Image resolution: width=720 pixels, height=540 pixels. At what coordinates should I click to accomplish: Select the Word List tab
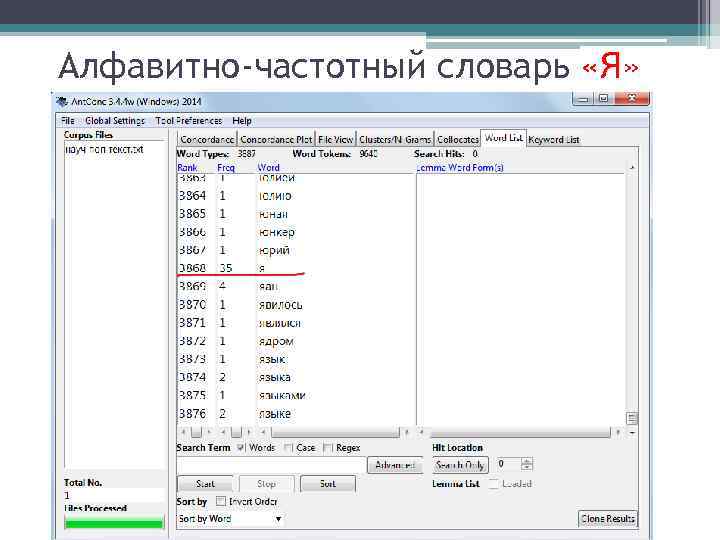click(x=503, y=138)
